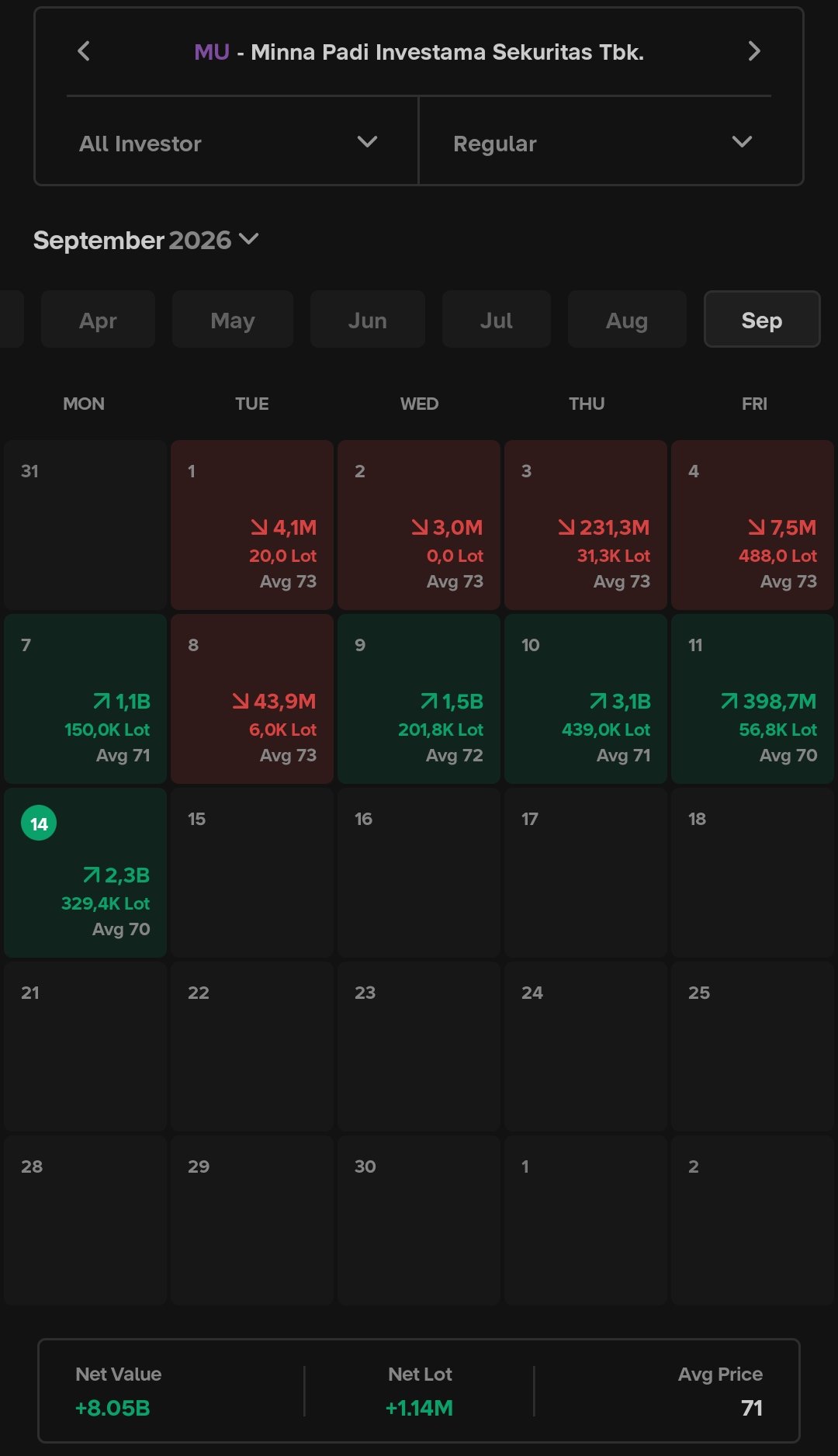Click the selected Sep month tab
The height and width of the screenshot is (1456, 838).
(x=762, y=320)
